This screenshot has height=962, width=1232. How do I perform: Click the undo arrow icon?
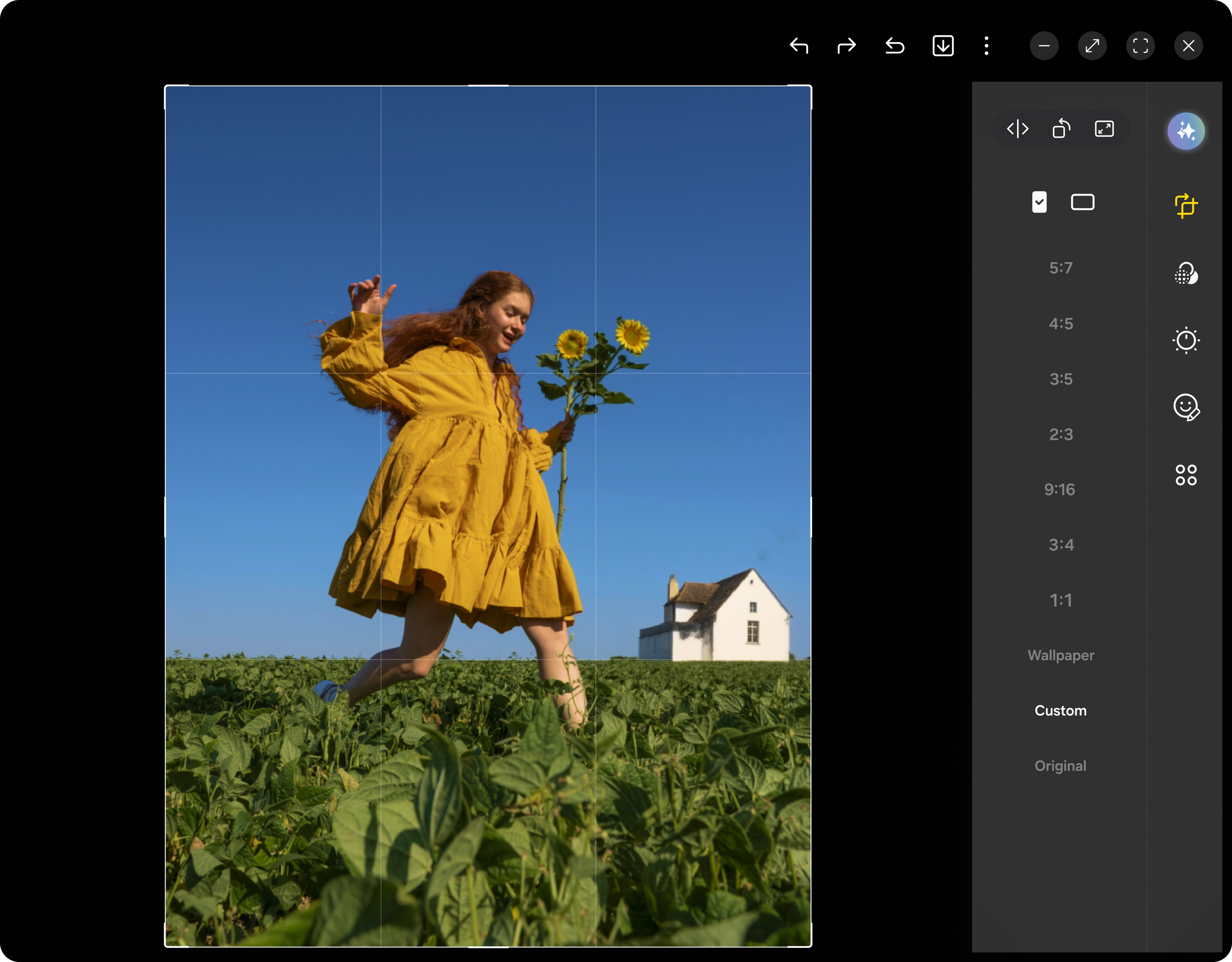pos(799,46)
